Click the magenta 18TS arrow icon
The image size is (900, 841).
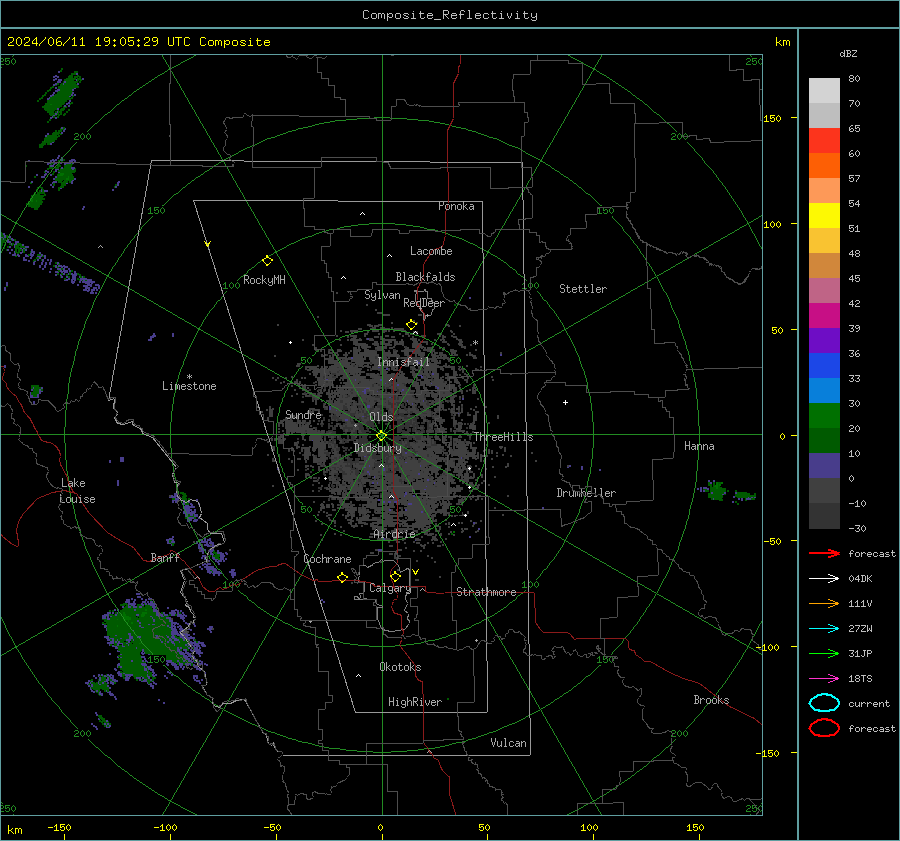pos(824,679)
